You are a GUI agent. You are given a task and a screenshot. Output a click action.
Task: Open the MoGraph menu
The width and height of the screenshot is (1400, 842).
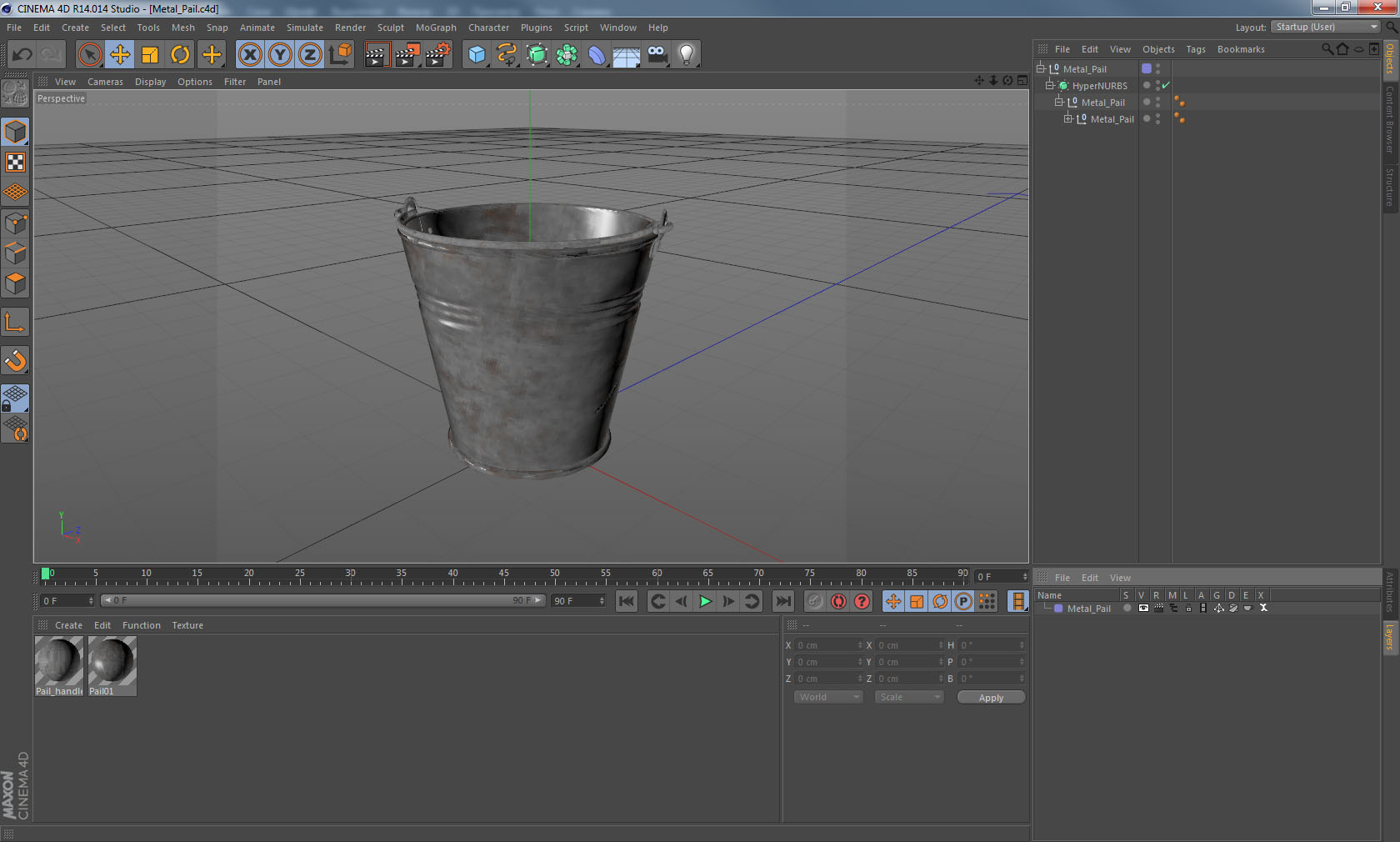[x=436, y=28]
